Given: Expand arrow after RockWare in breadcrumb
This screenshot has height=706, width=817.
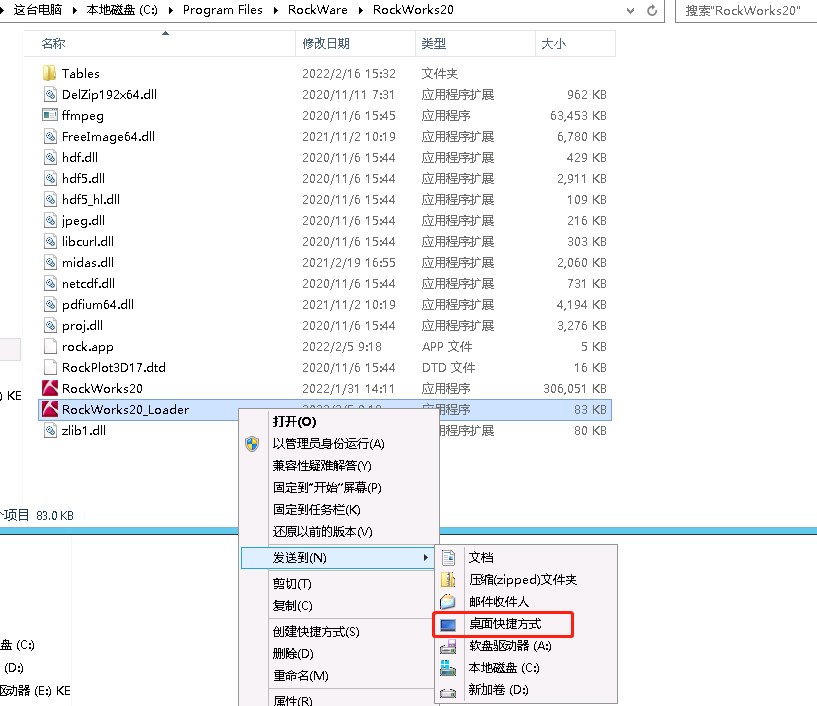Looking at the screenshot, I should click(361, 10).
